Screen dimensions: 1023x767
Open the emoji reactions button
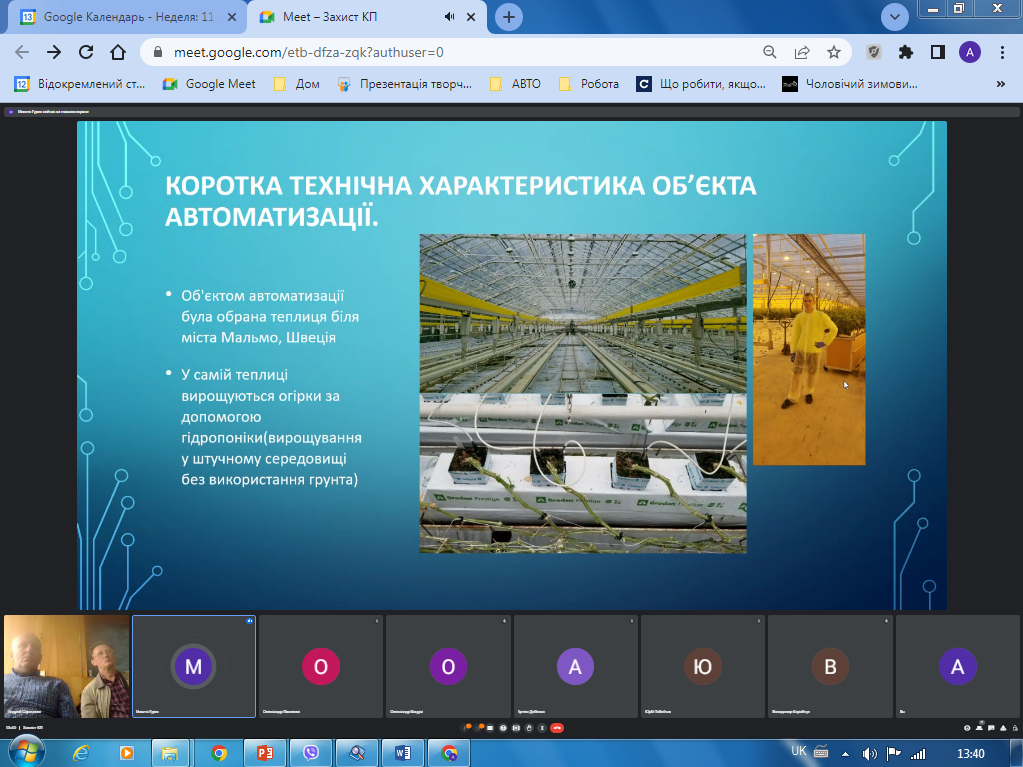504,727
